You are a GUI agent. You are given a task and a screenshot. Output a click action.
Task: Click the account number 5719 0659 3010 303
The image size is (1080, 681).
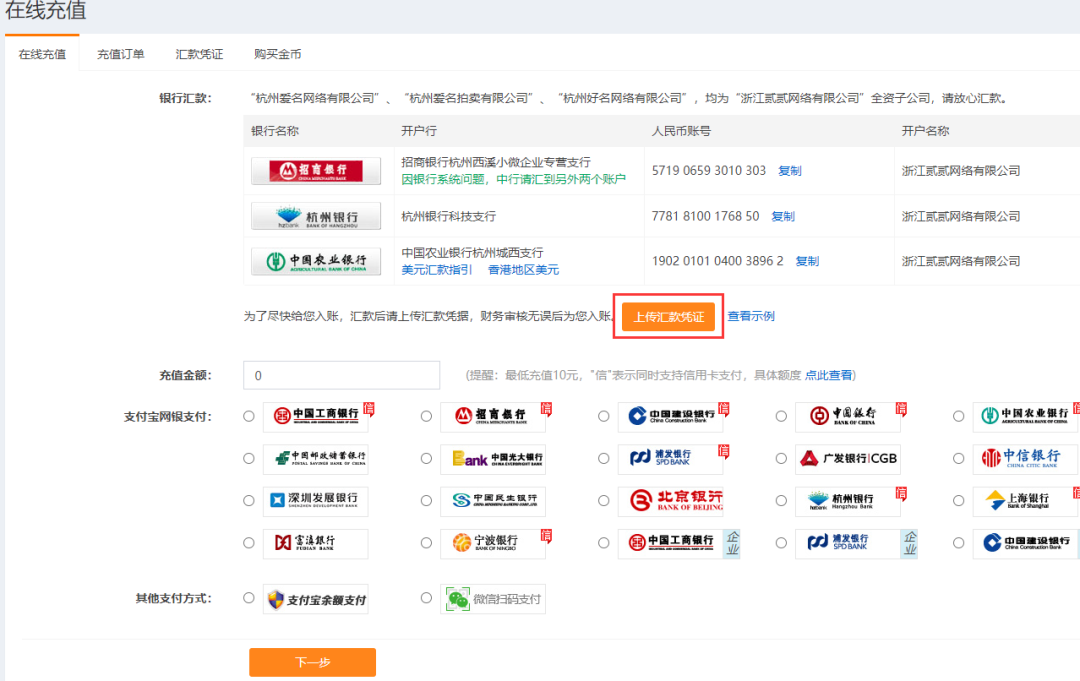pos(709,171)
